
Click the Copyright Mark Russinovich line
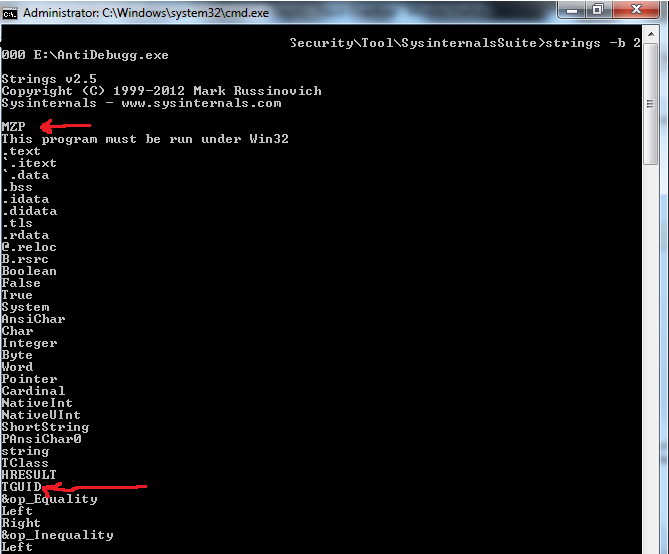pos(162,91)
